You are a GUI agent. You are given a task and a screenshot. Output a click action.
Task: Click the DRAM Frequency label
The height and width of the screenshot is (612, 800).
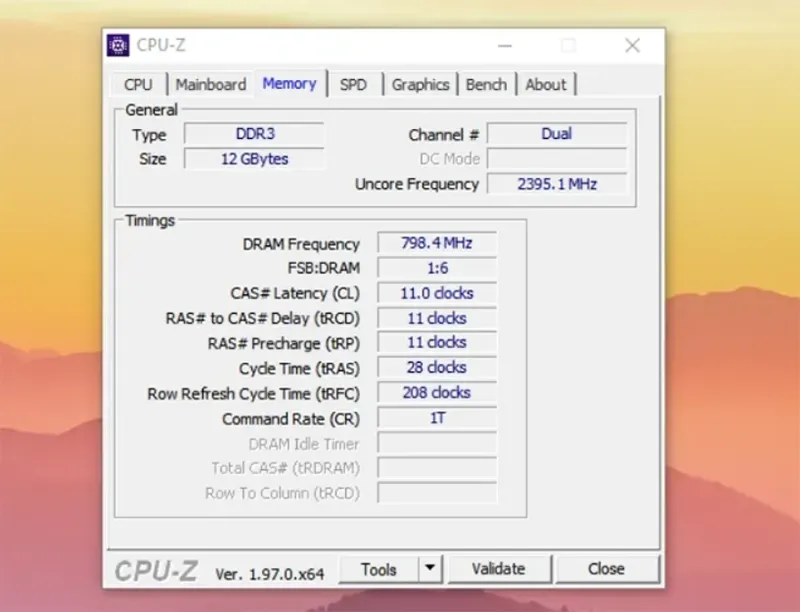pyautogui.click(x=301, y=244)
